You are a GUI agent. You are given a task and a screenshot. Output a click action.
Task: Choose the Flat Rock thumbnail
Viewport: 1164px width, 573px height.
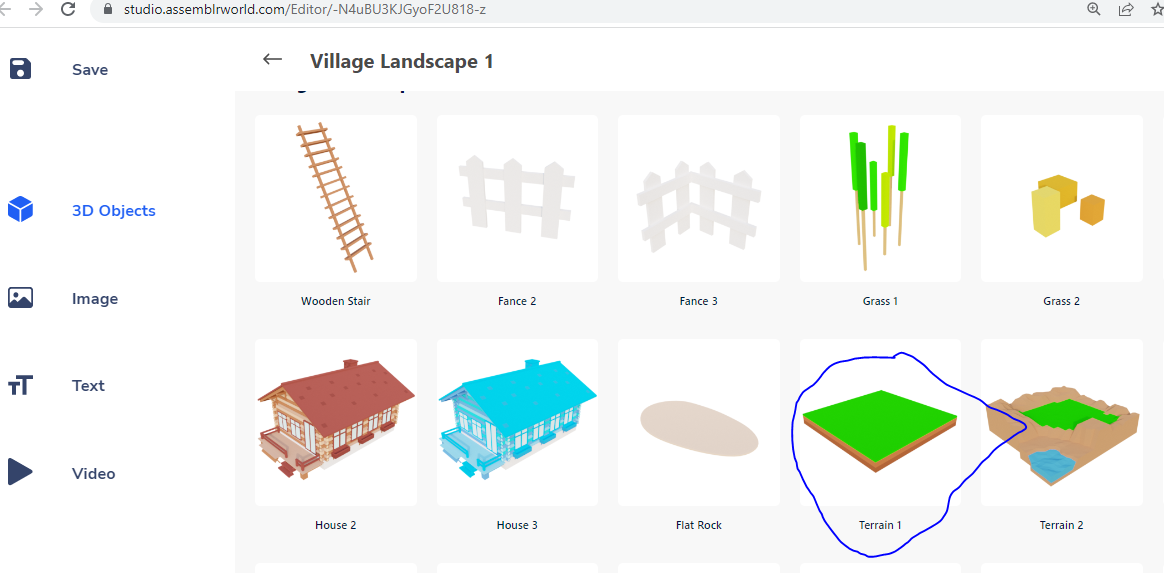pos(699,422)
